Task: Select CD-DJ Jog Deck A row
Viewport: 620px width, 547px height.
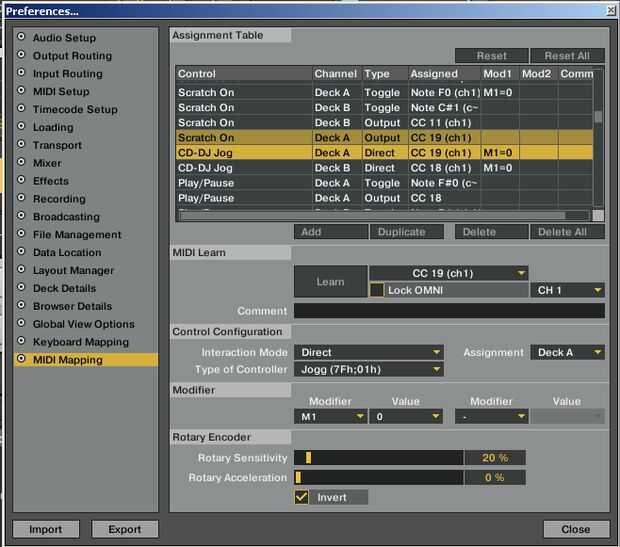Action: 384,153
